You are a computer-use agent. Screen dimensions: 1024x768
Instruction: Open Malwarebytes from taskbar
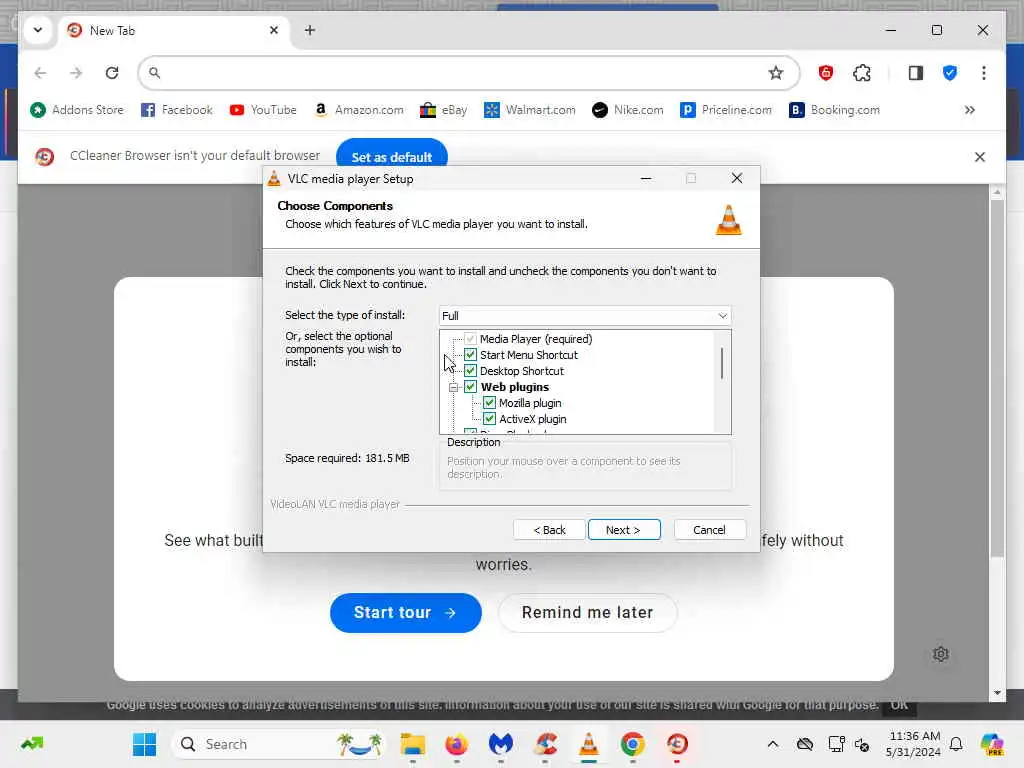click(501, 744)
